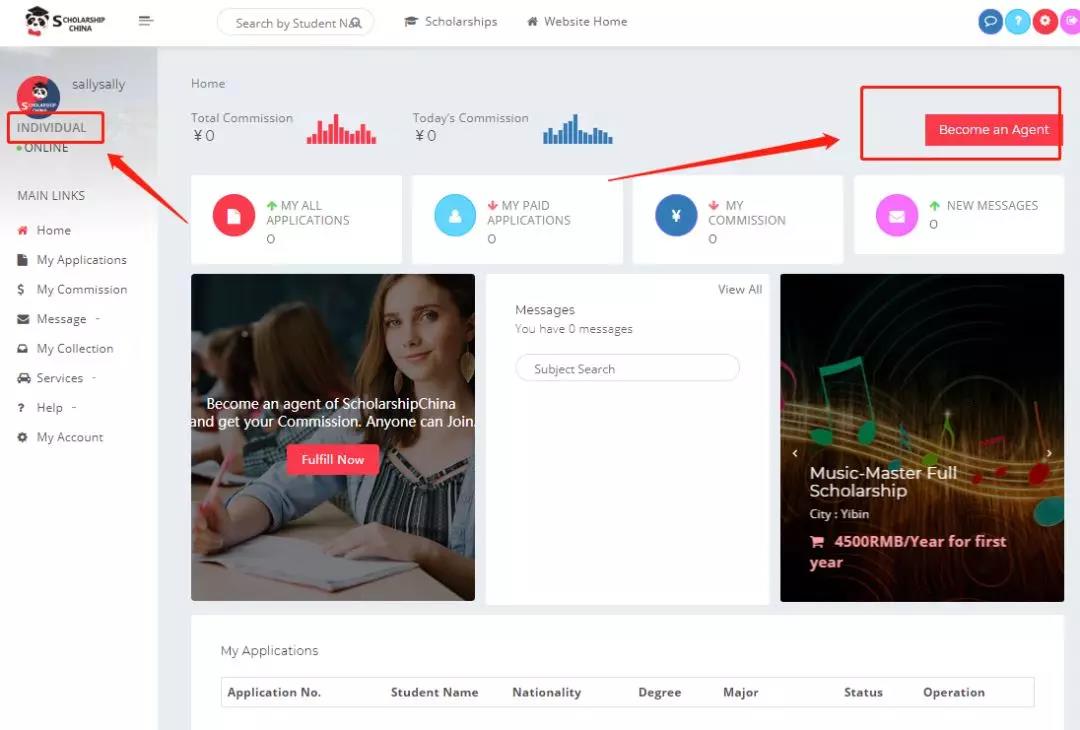
Task: Click the tray icon beside My Collection
Action: coord(23,348)
